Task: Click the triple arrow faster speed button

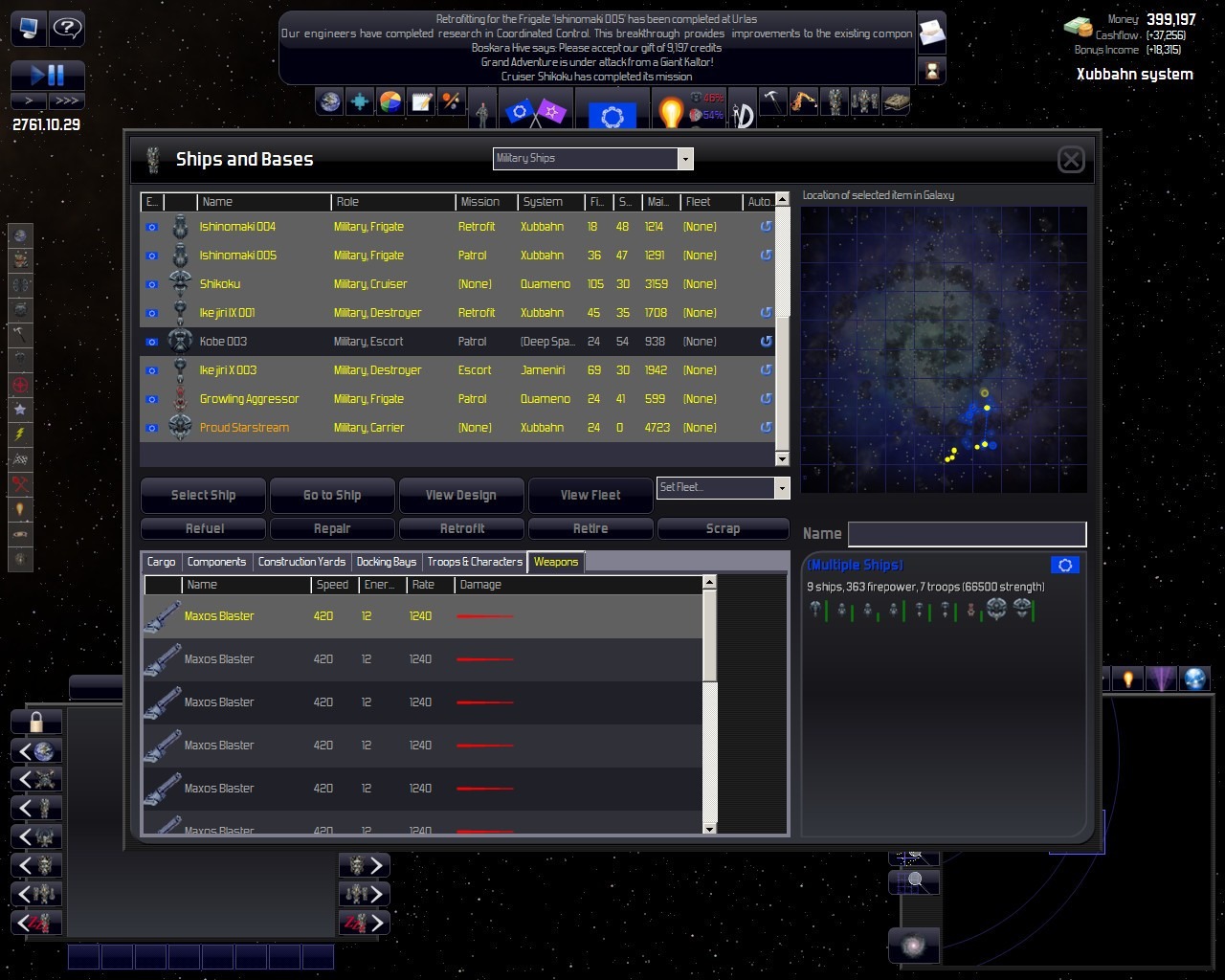Action: [x=66, y=100]
